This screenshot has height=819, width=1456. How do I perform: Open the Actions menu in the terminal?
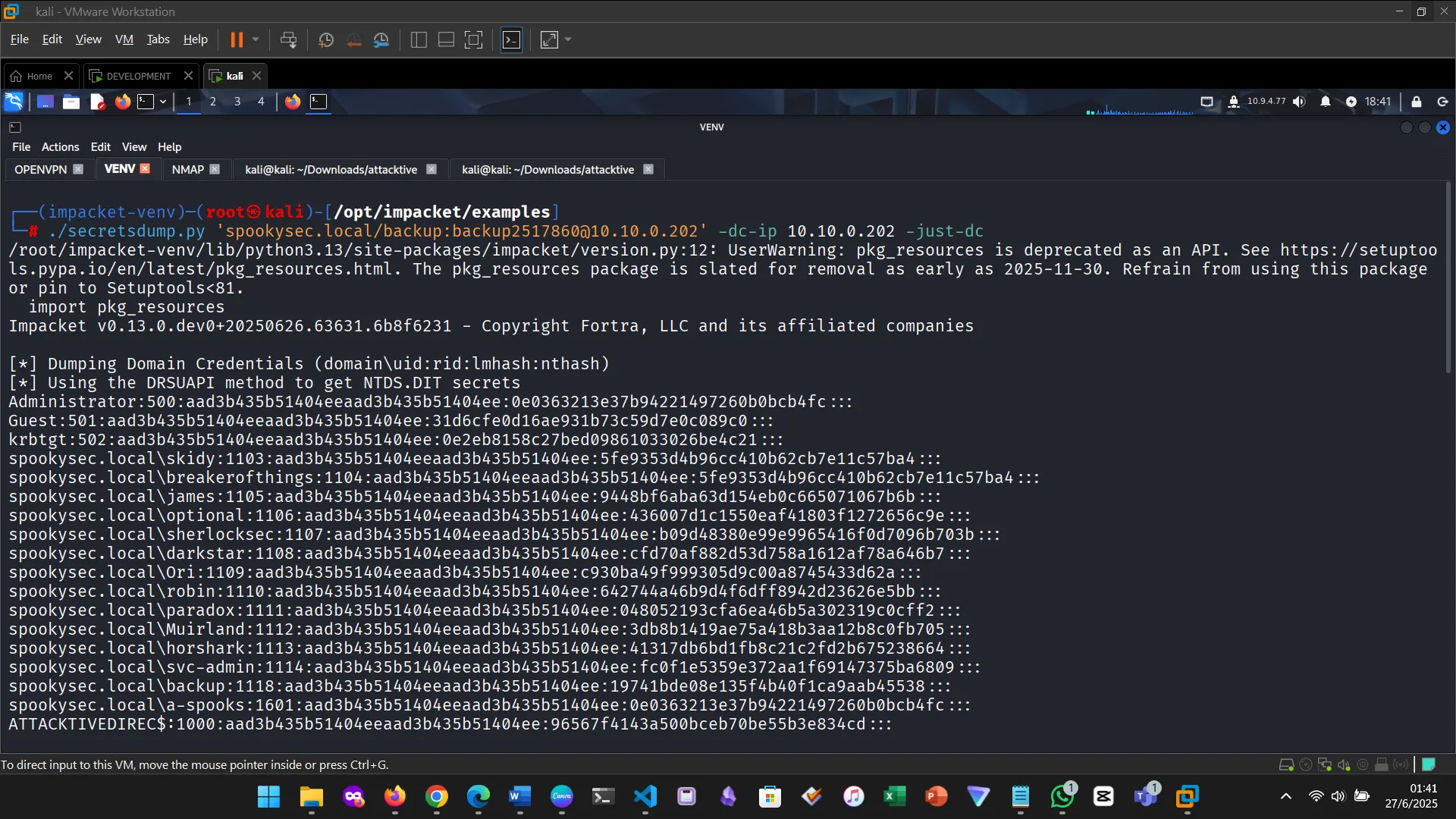(60, 146)
